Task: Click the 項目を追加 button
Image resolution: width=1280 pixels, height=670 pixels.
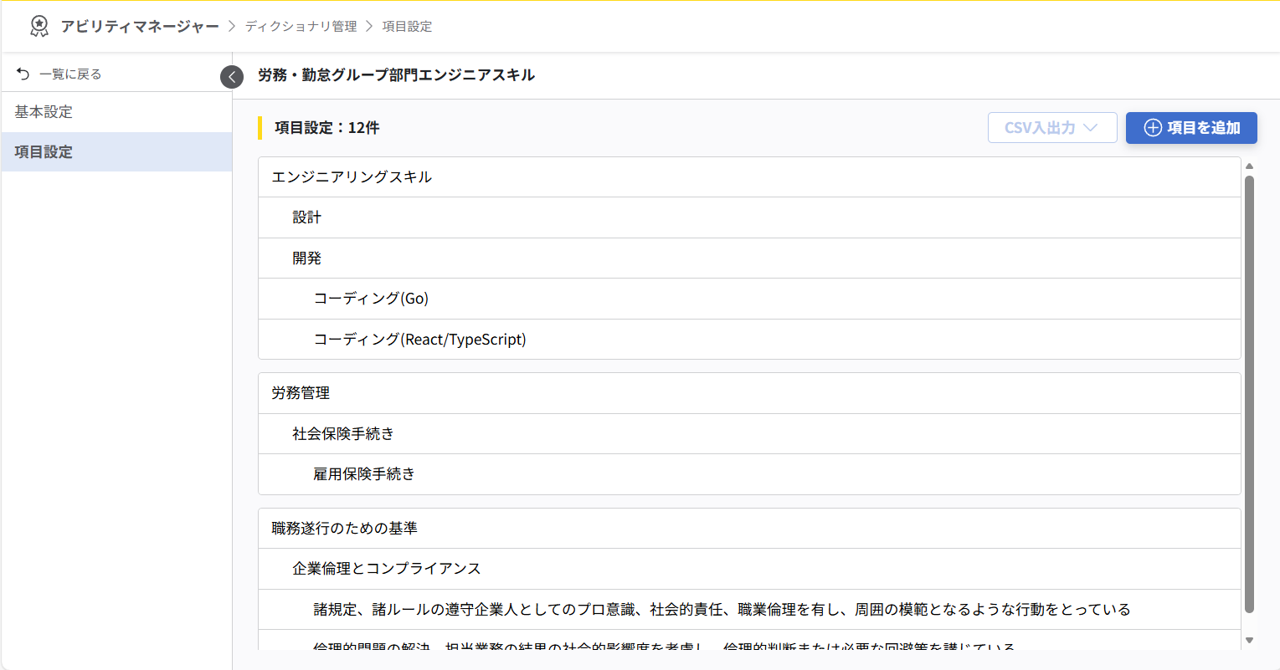Action: [1191, 128]
